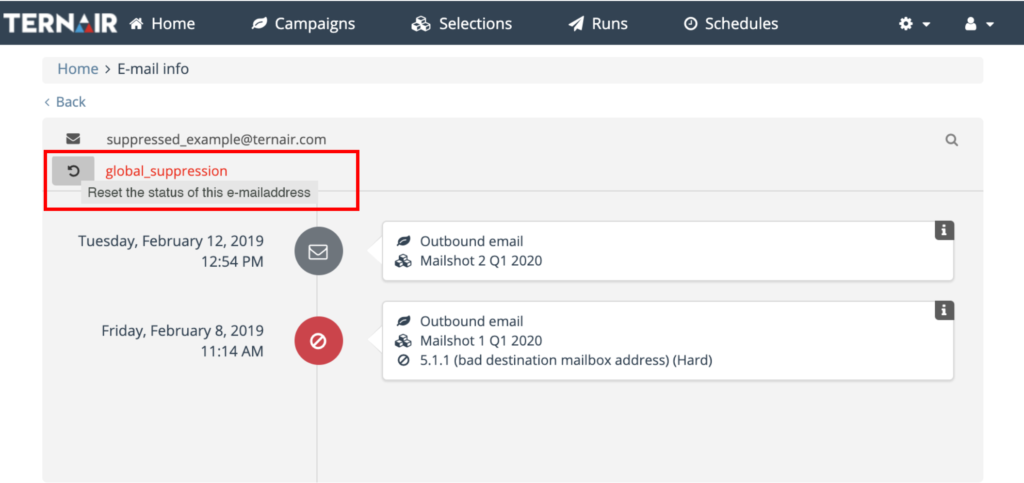Click the search magnifier icon
Screen dimensions: 1024x483
952,141
